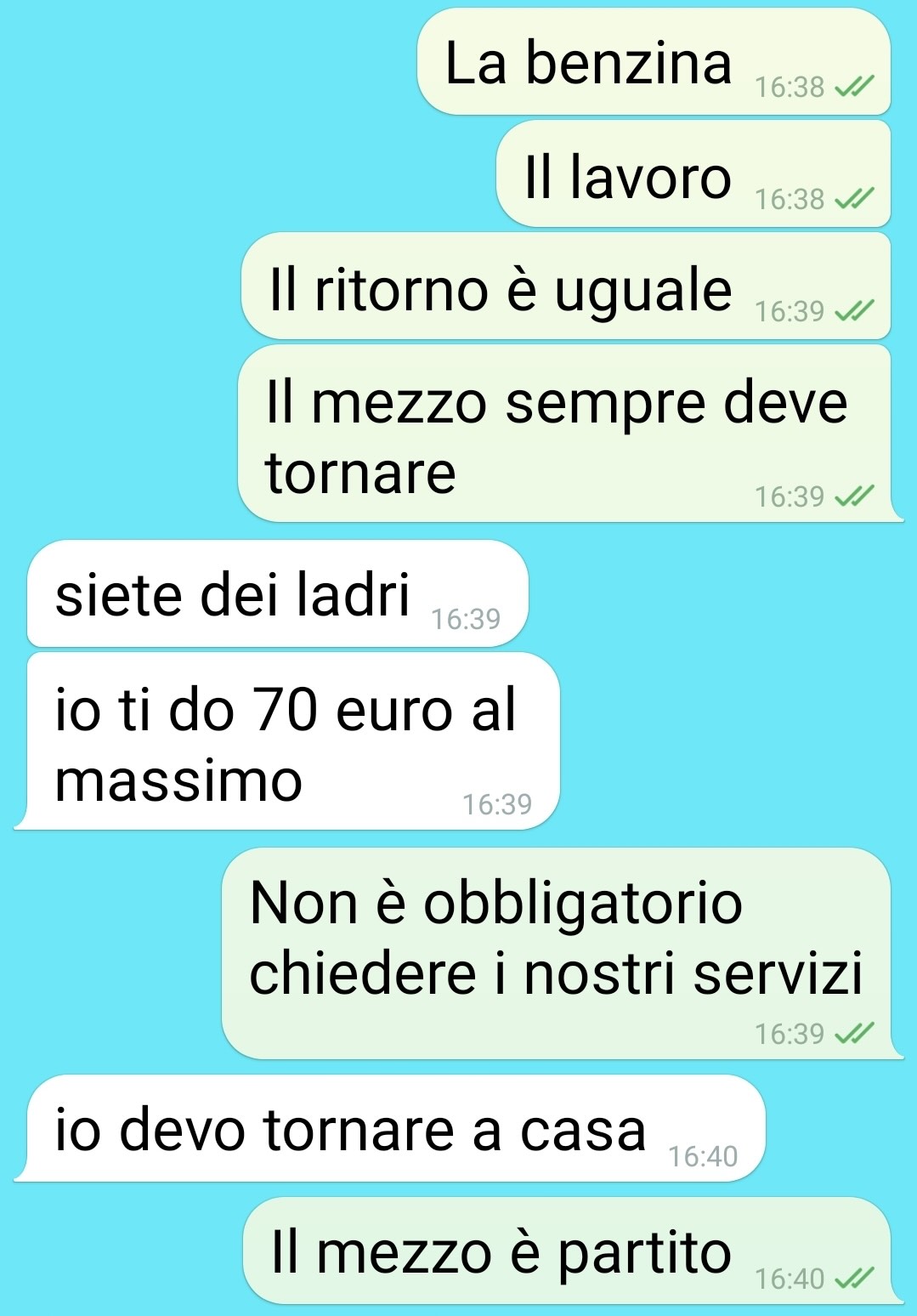
Task: Tap the 16:40 timestamp on 'io devo tornare a casa'
Action: pyautogui.click(x=703, y=1156)
